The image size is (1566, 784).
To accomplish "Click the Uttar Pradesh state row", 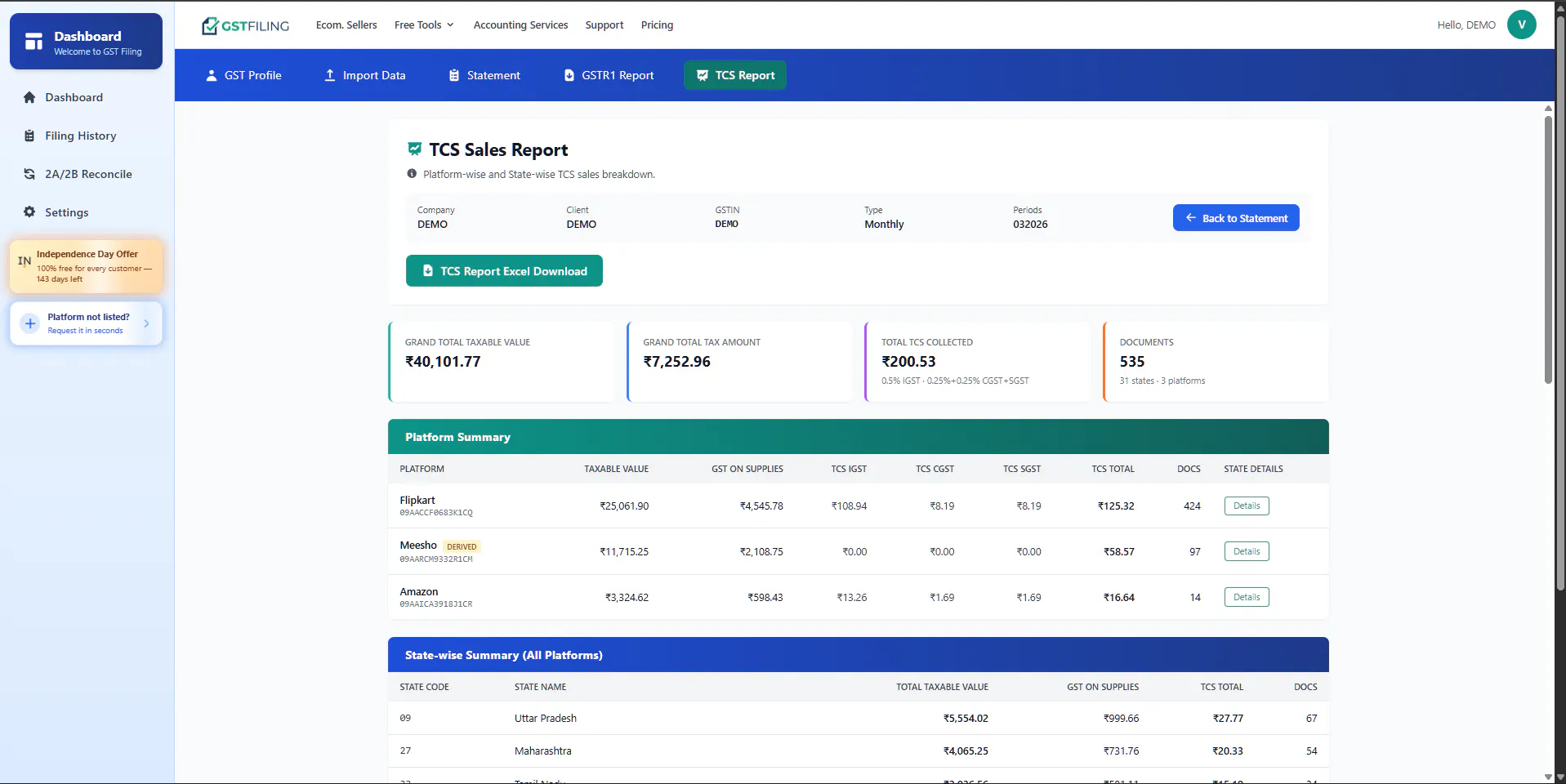I will [x=858, y=719].
